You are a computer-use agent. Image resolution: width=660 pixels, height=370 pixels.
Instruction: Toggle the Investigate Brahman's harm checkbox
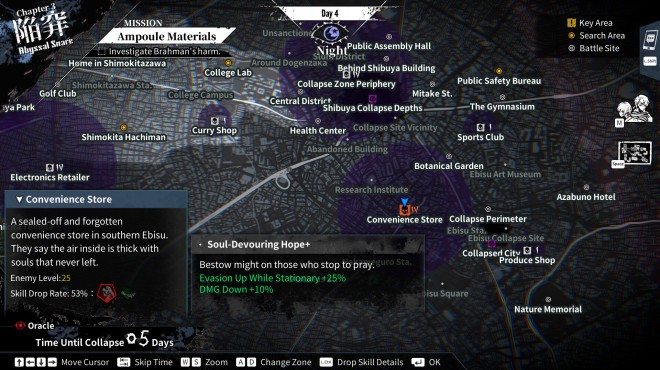101,51
